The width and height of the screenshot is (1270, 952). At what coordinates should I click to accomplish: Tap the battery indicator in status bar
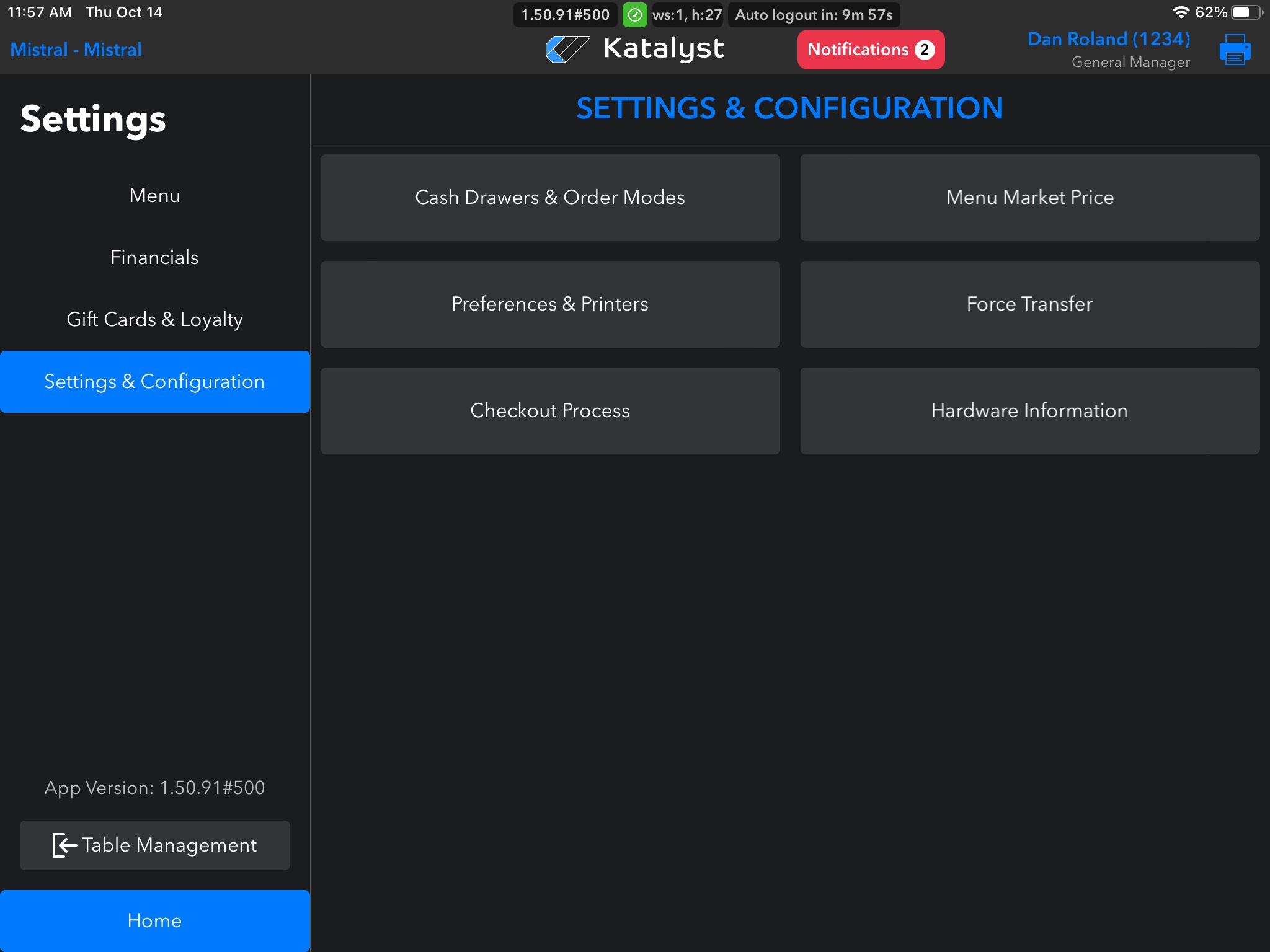pos(1246,12)
